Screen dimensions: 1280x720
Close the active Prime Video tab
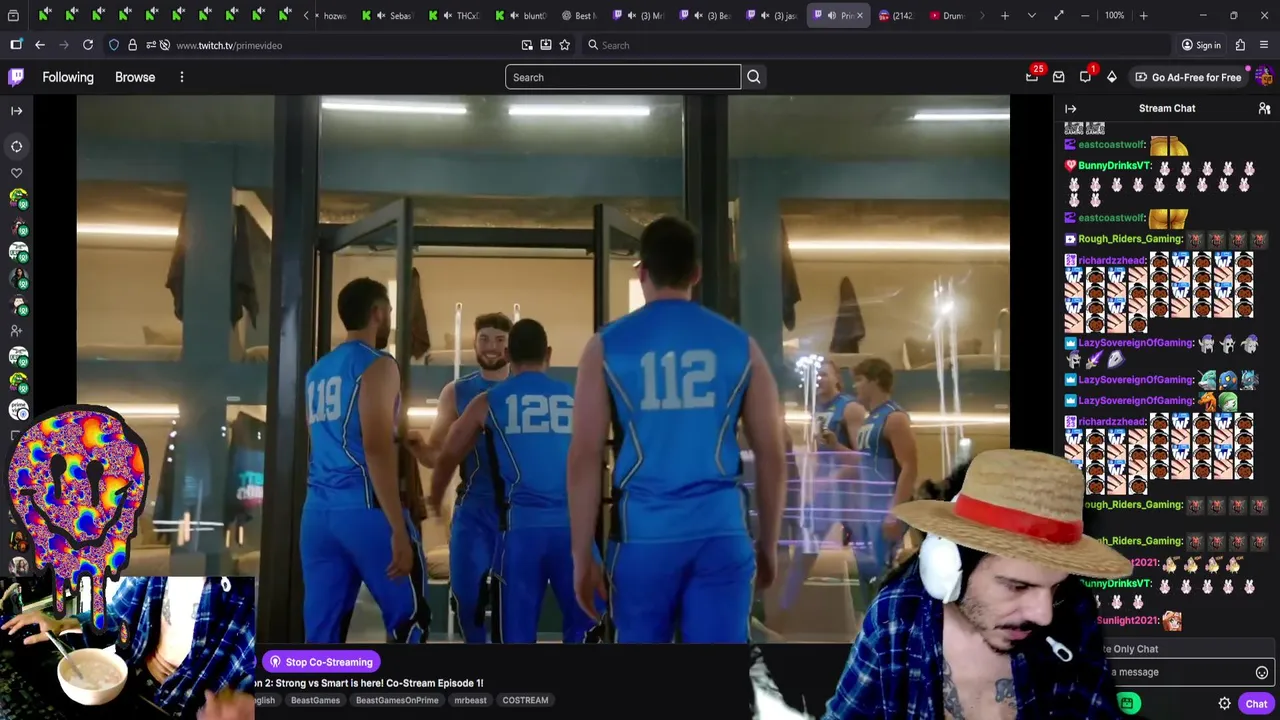(x=859, y=16)
